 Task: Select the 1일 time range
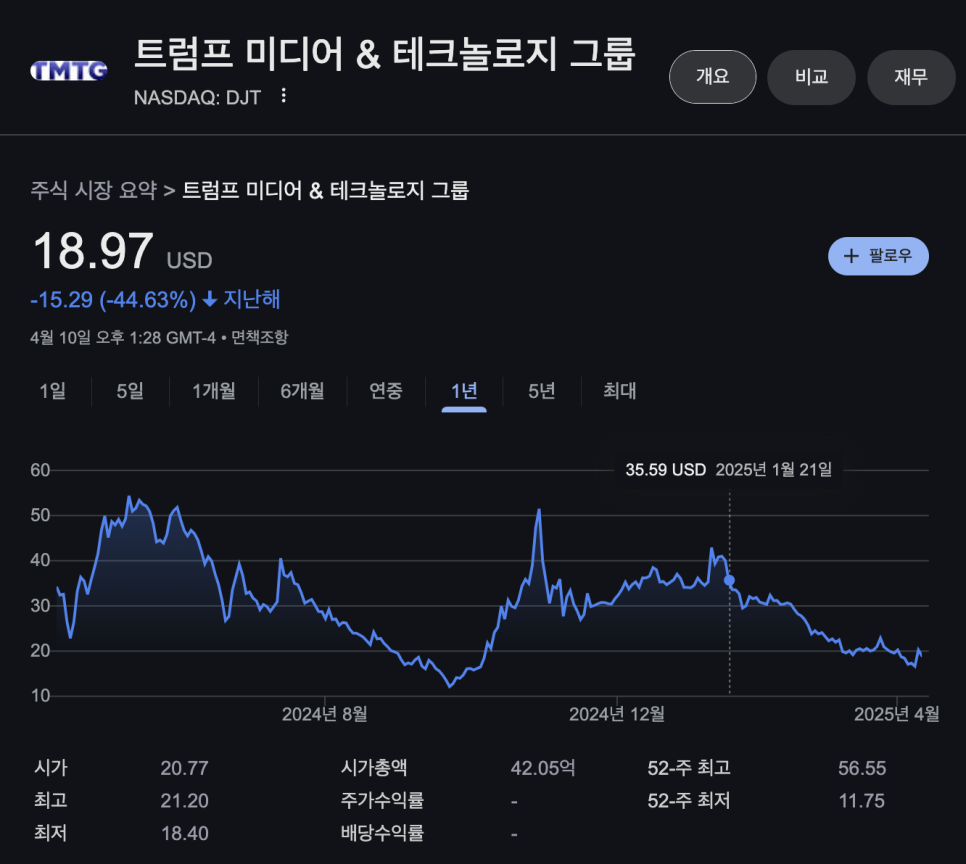[x=52, y=391]
